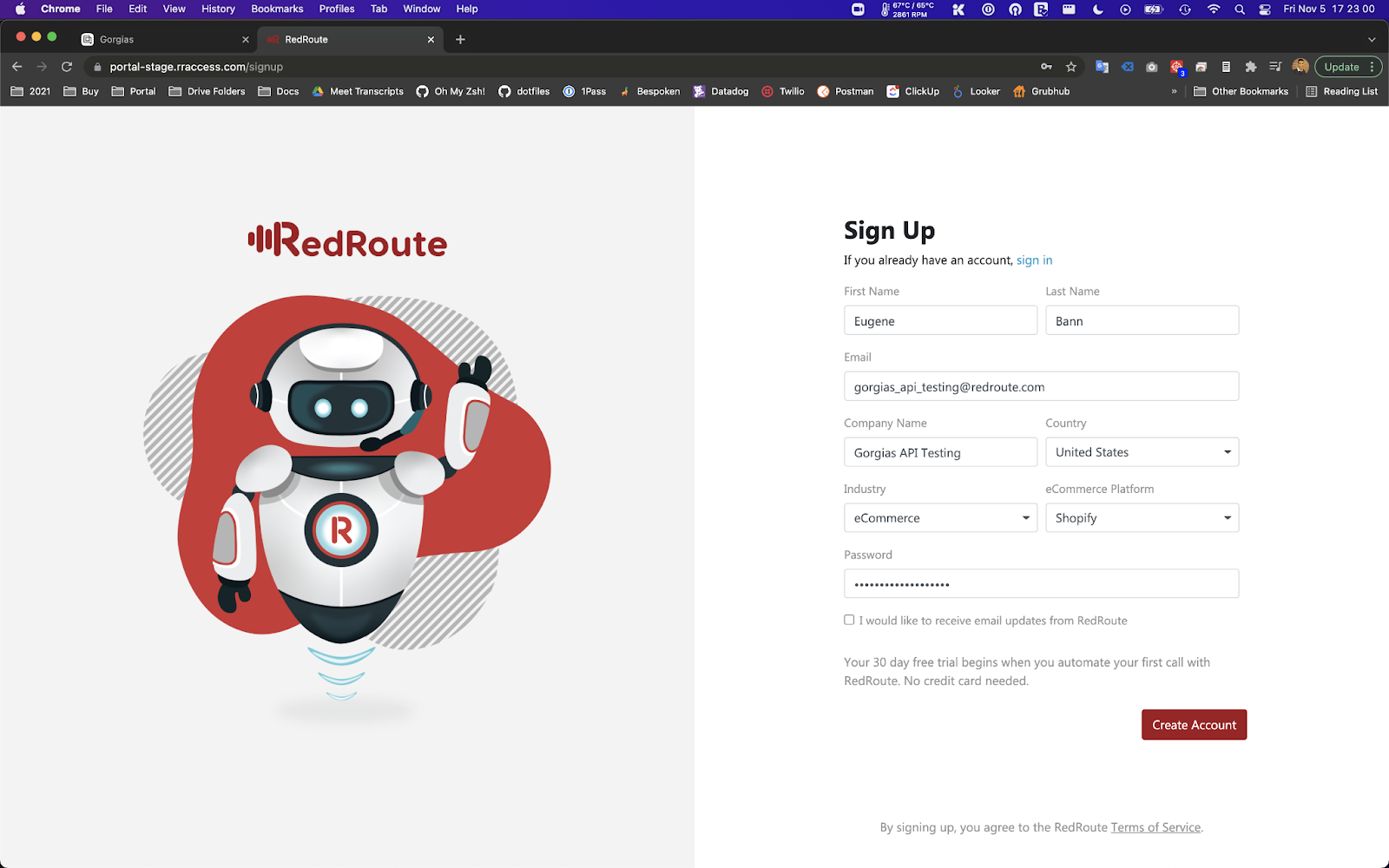Open the Postman bookmark
Viewport: 1389px width, 868px height.
pos(846,91)
